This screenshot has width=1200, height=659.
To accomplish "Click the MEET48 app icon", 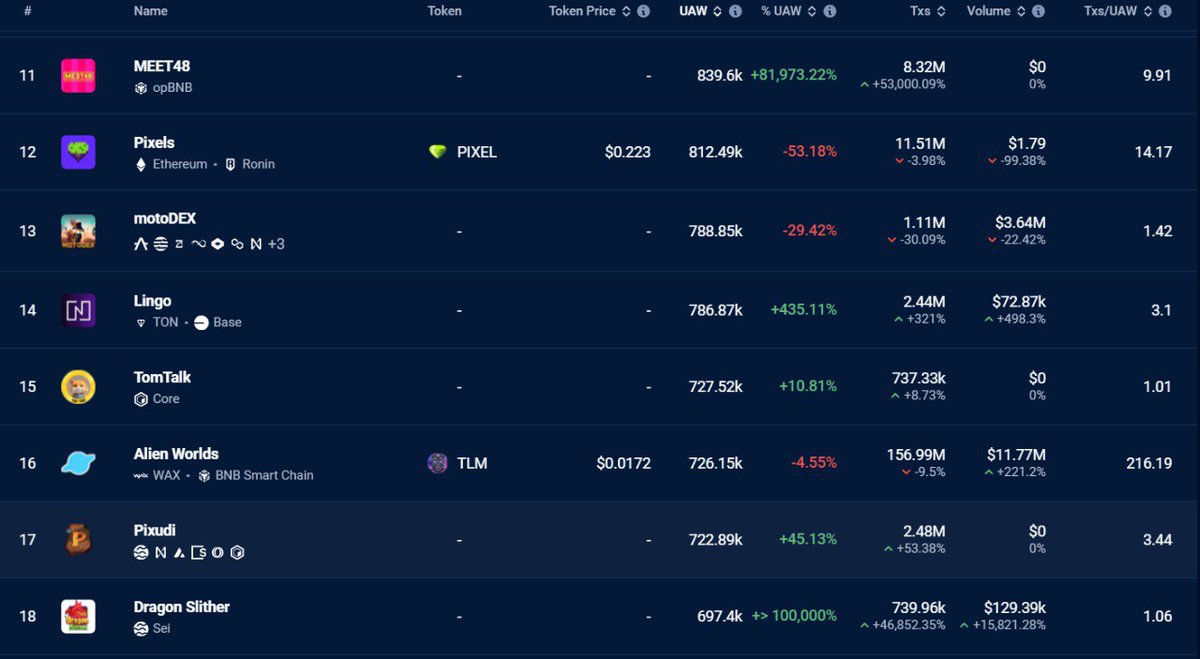I will pos(79,75).
